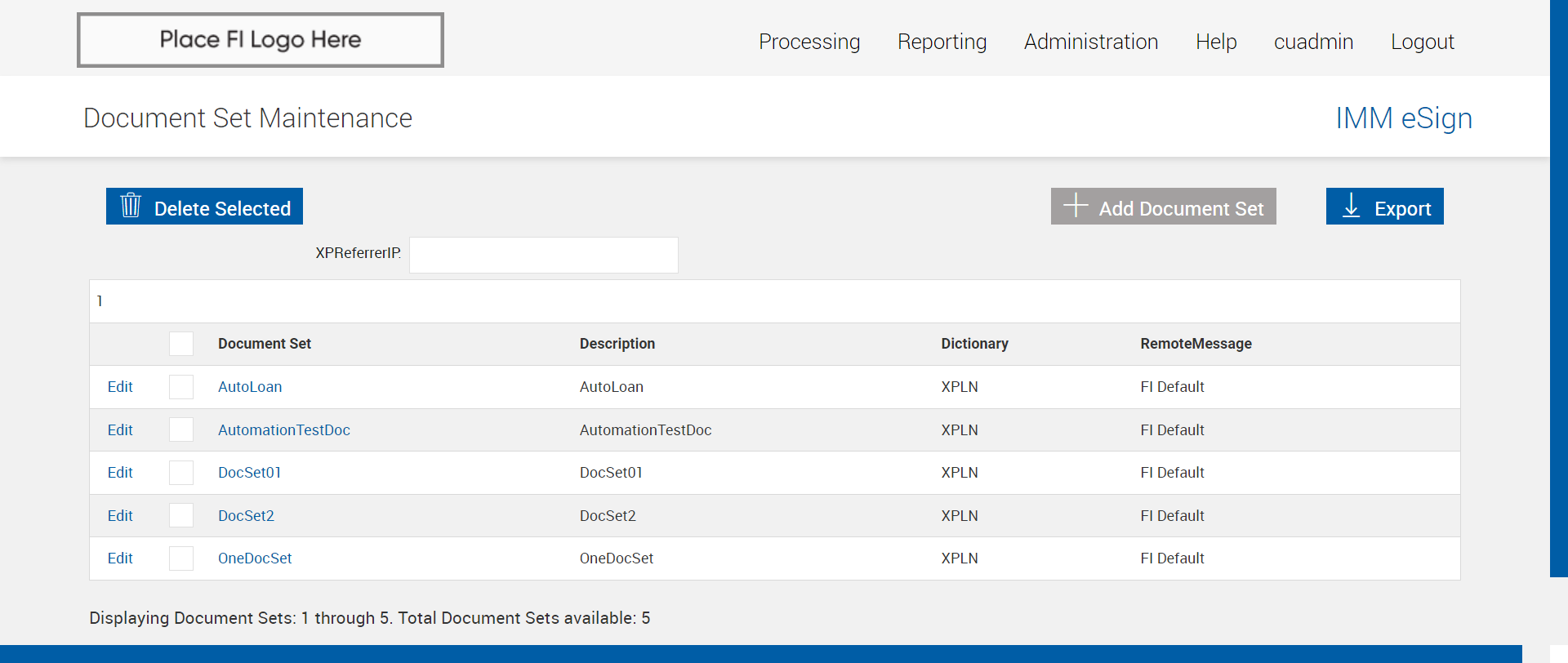Sort by the Description column header
Screen dimensions: 1568x663
point(617,344)
